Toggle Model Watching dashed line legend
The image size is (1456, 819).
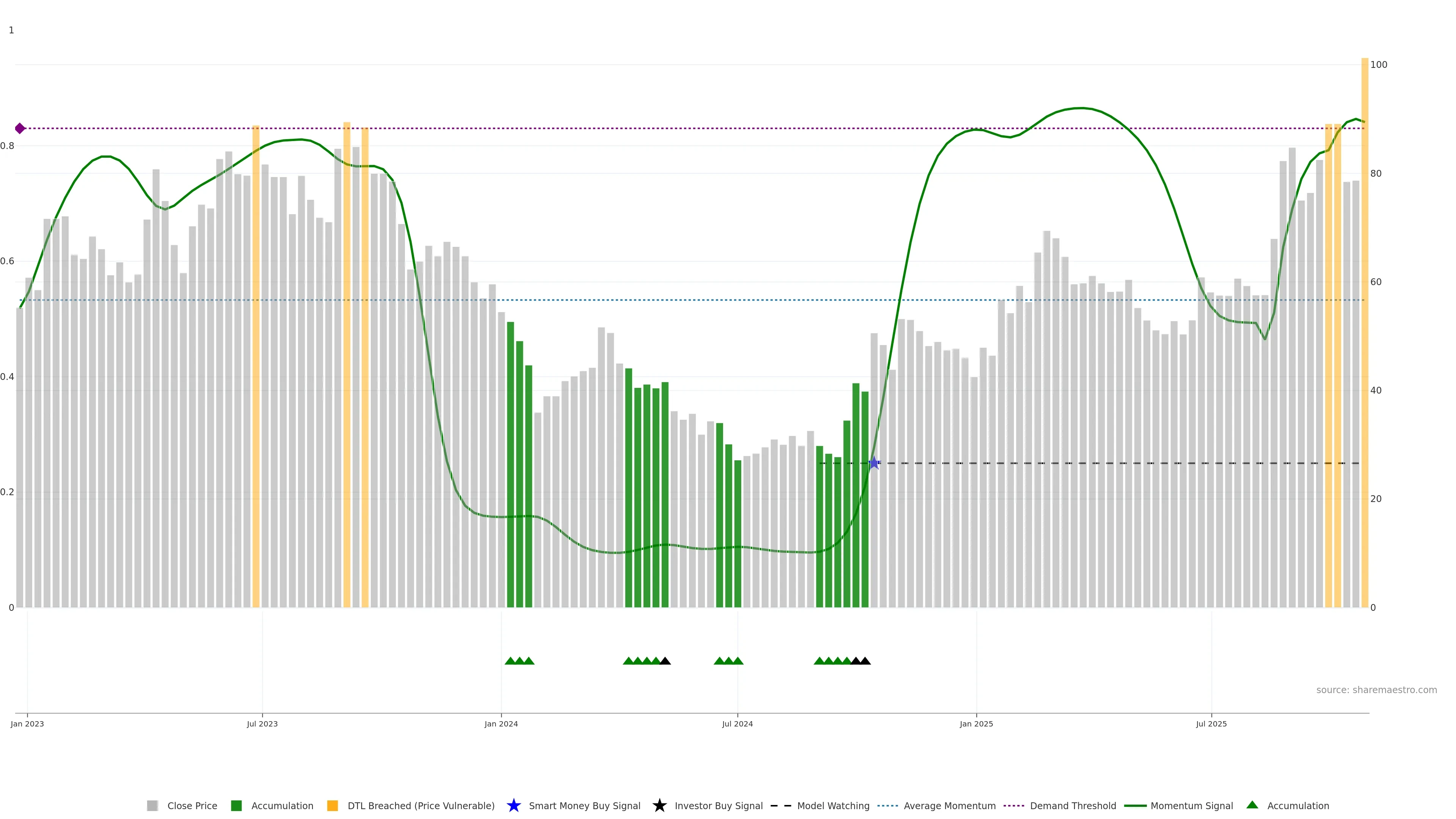pos(781,806)
